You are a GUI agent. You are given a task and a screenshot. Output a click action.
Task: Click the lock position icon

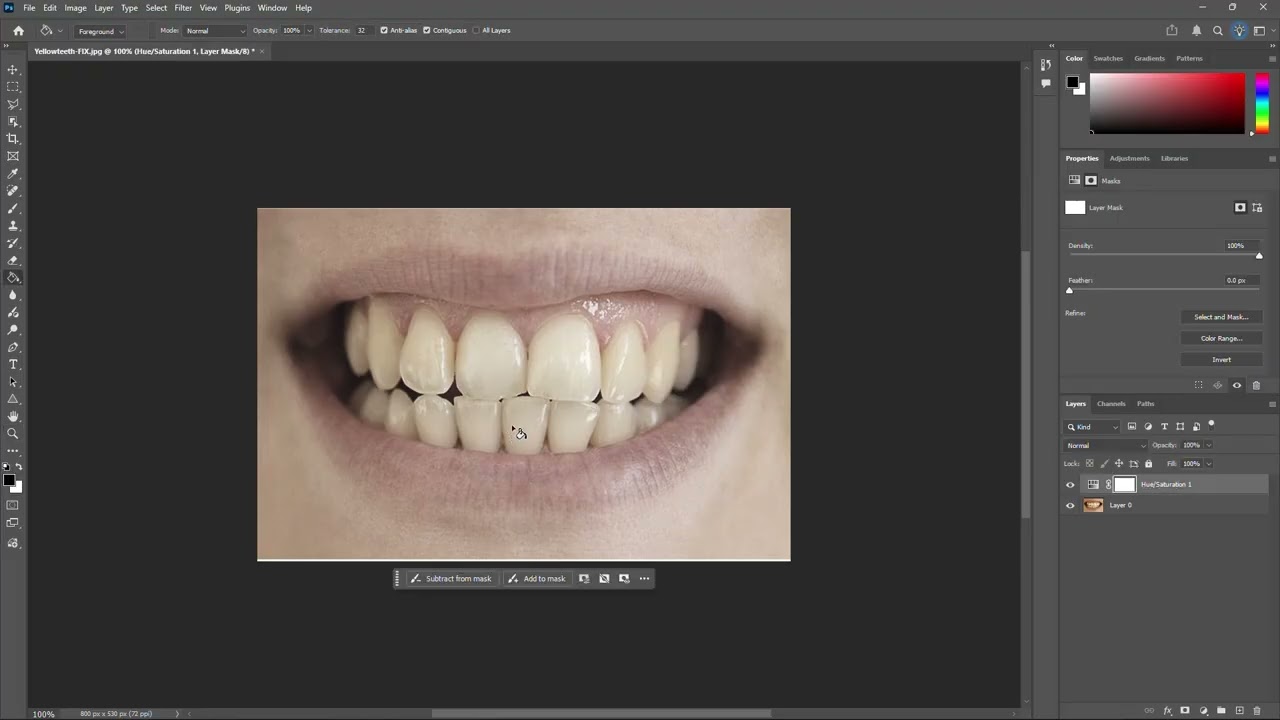coord(1119,463)
